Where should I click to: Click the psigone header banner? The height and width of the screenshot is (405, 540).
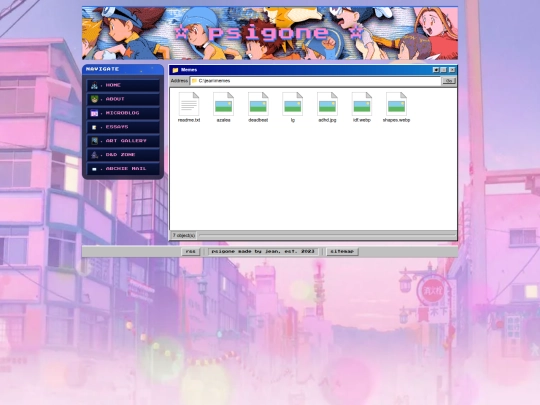(x=270, y=33)
